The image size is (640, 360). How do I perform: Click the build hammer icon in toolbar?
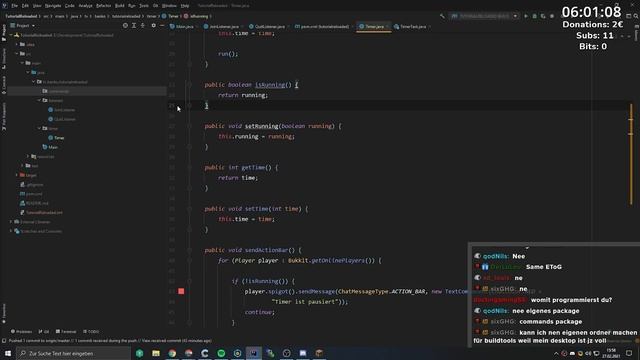click(442, 16)
